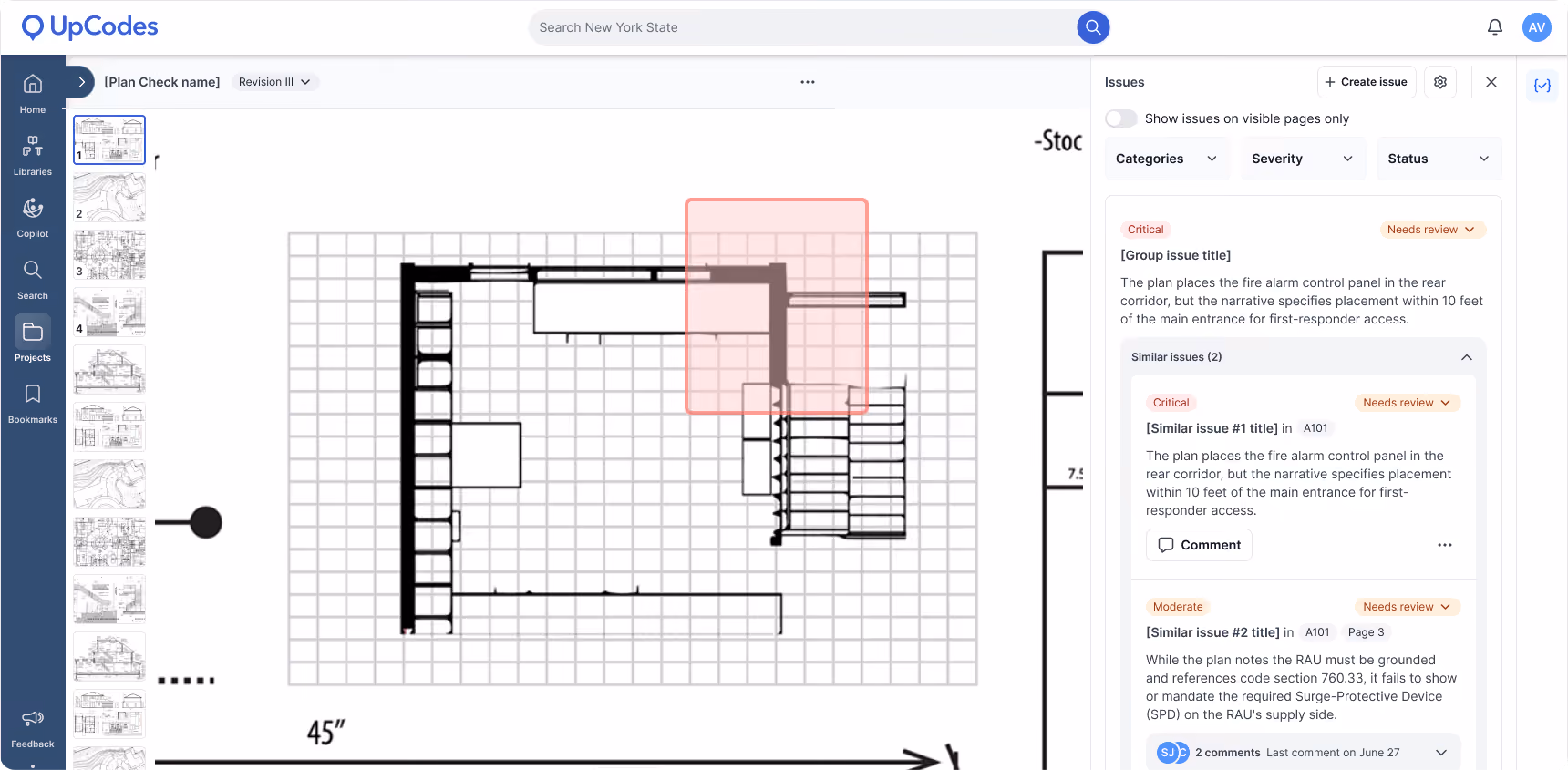Open Status filter dropdown

(1439, 159)
